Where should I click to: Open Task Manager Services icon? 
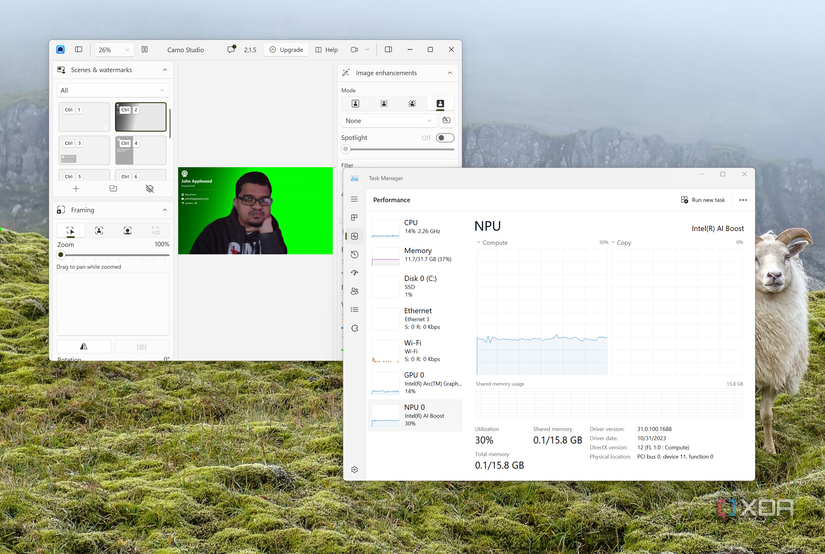click(x=355, y=328)
